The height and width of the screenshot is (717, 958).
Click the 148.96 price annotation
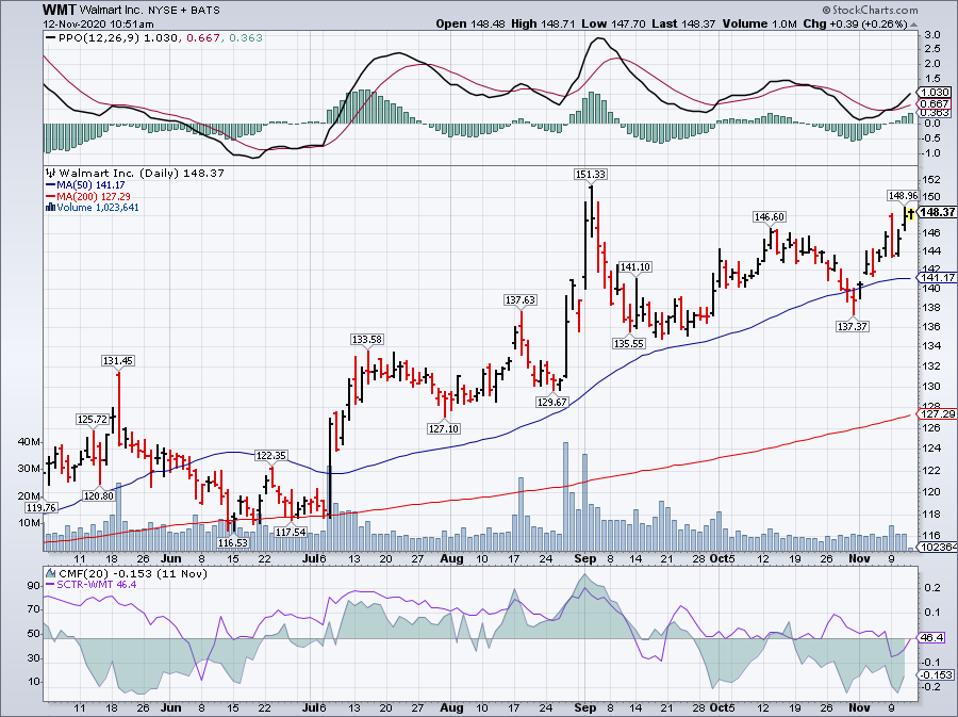click(x=903, y=196)
